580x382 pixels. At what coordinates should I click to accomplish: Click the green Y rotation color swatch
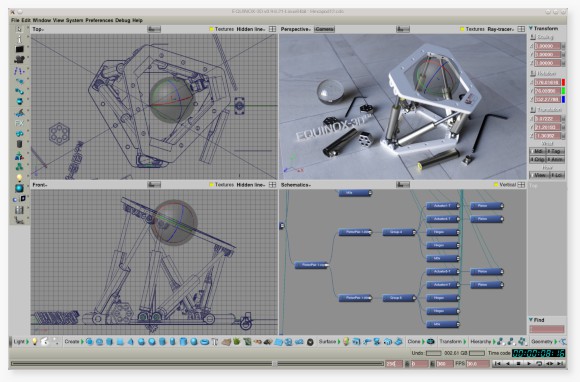pyautogui.click(x=563, y=91)
